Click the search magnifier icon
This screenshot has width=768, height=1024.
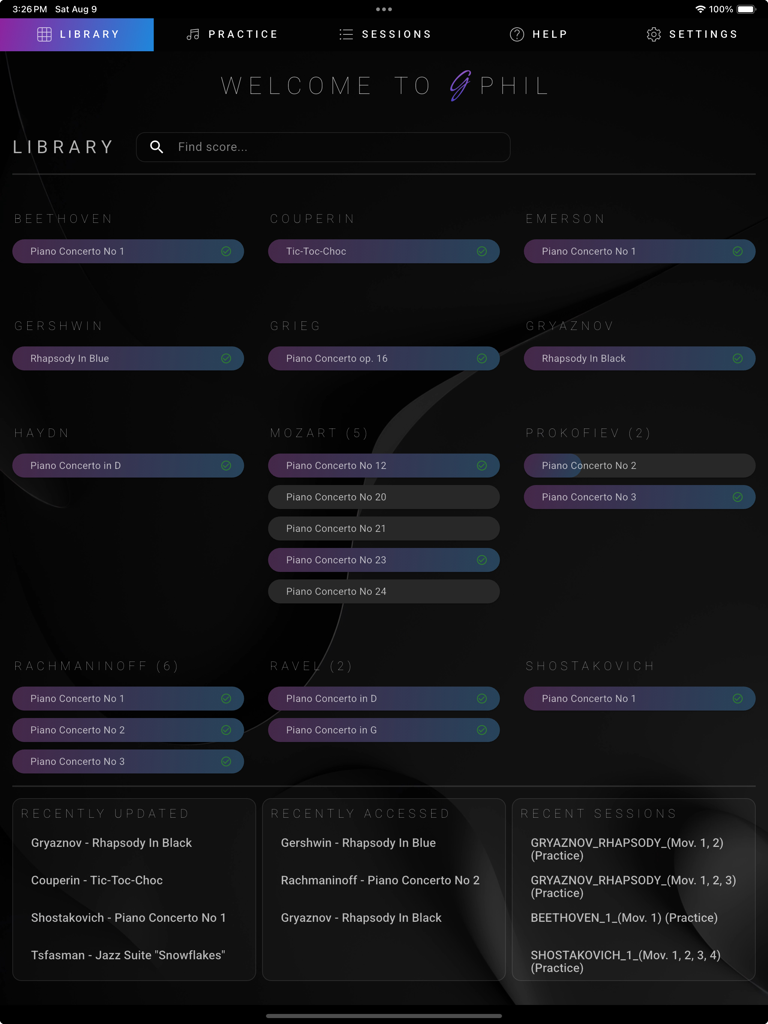coord(157,147)
